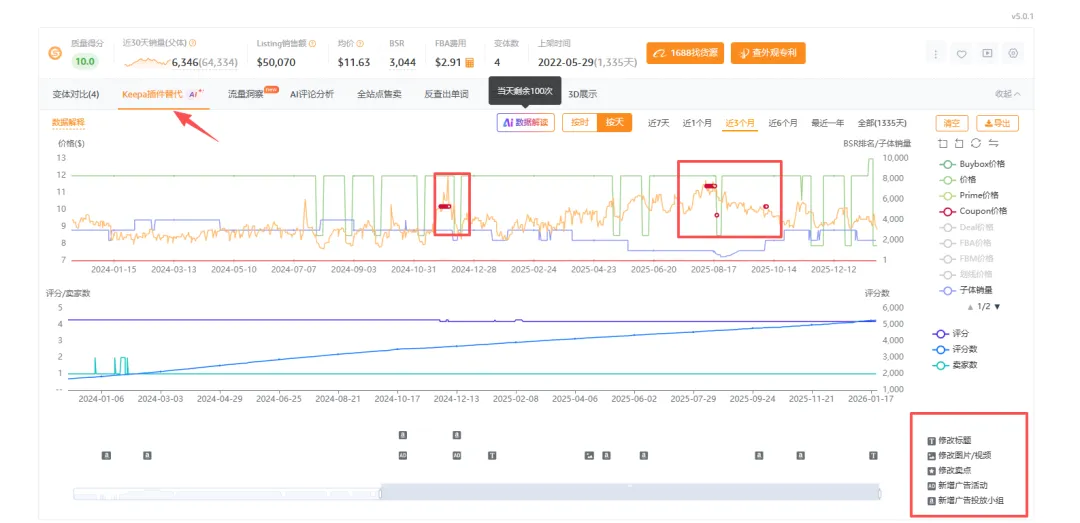Image resolution: width=1080 pixels, height=523 pixels.
Task: Open info icon beside 均价
Action: [x=360, y=43]
